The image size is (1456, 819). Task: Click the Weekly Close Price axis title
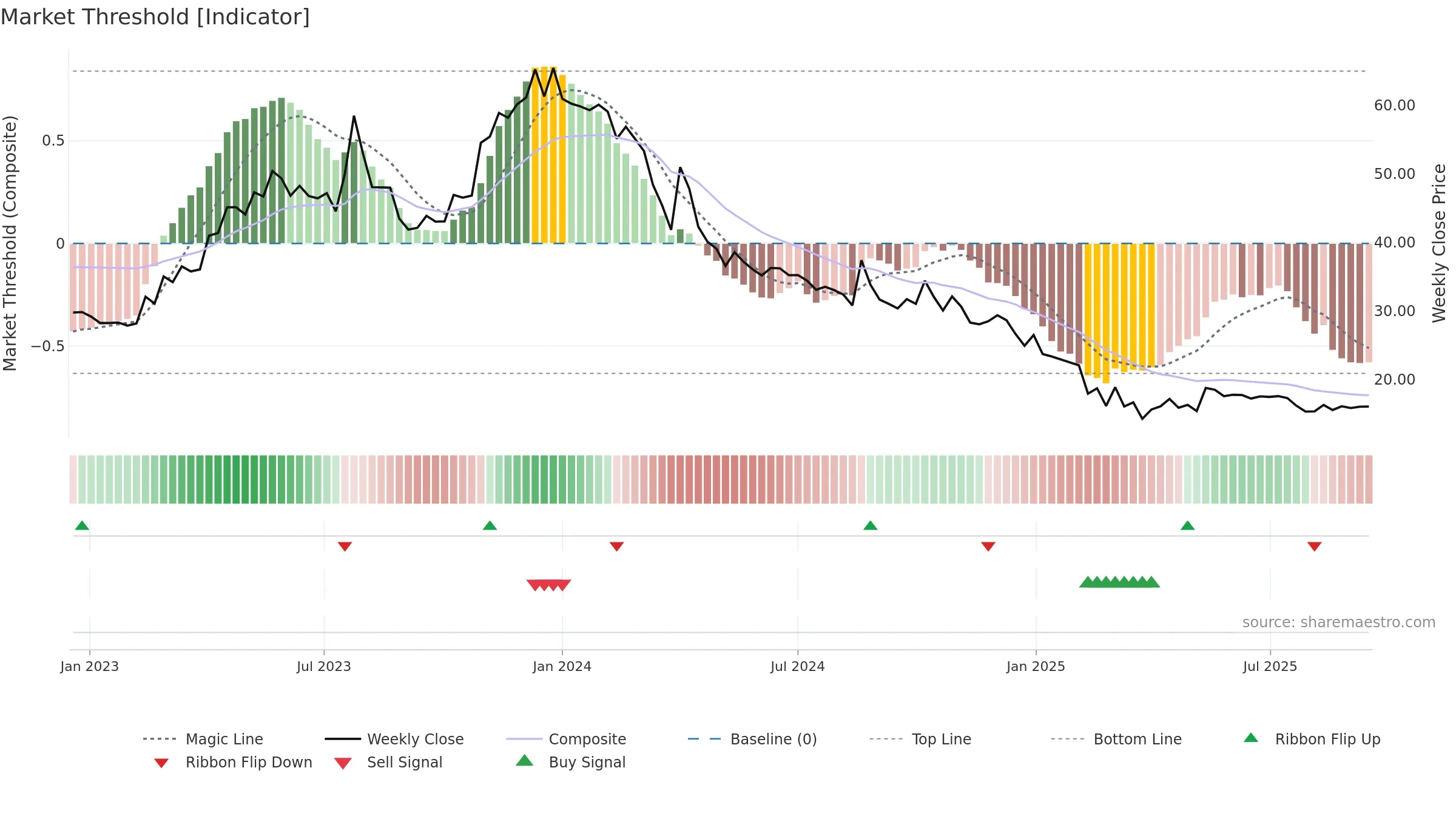coord(1439,243)
